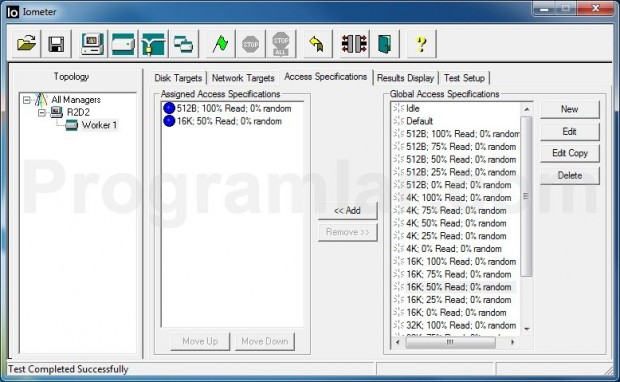Click the global list scroll down arrow

click(x=526, y=329)
